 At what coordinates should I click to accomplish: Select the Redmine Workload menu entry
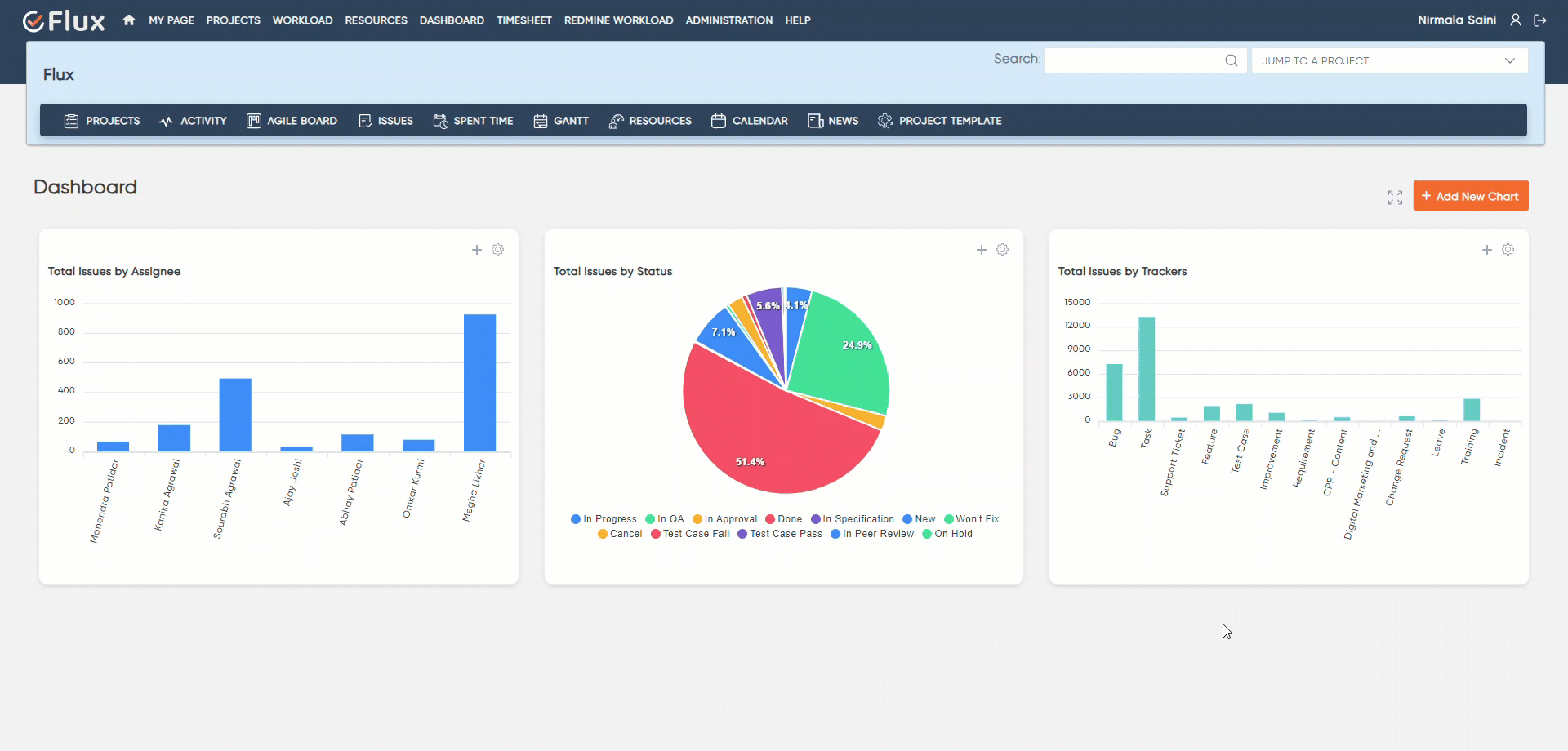coord(618,20)
